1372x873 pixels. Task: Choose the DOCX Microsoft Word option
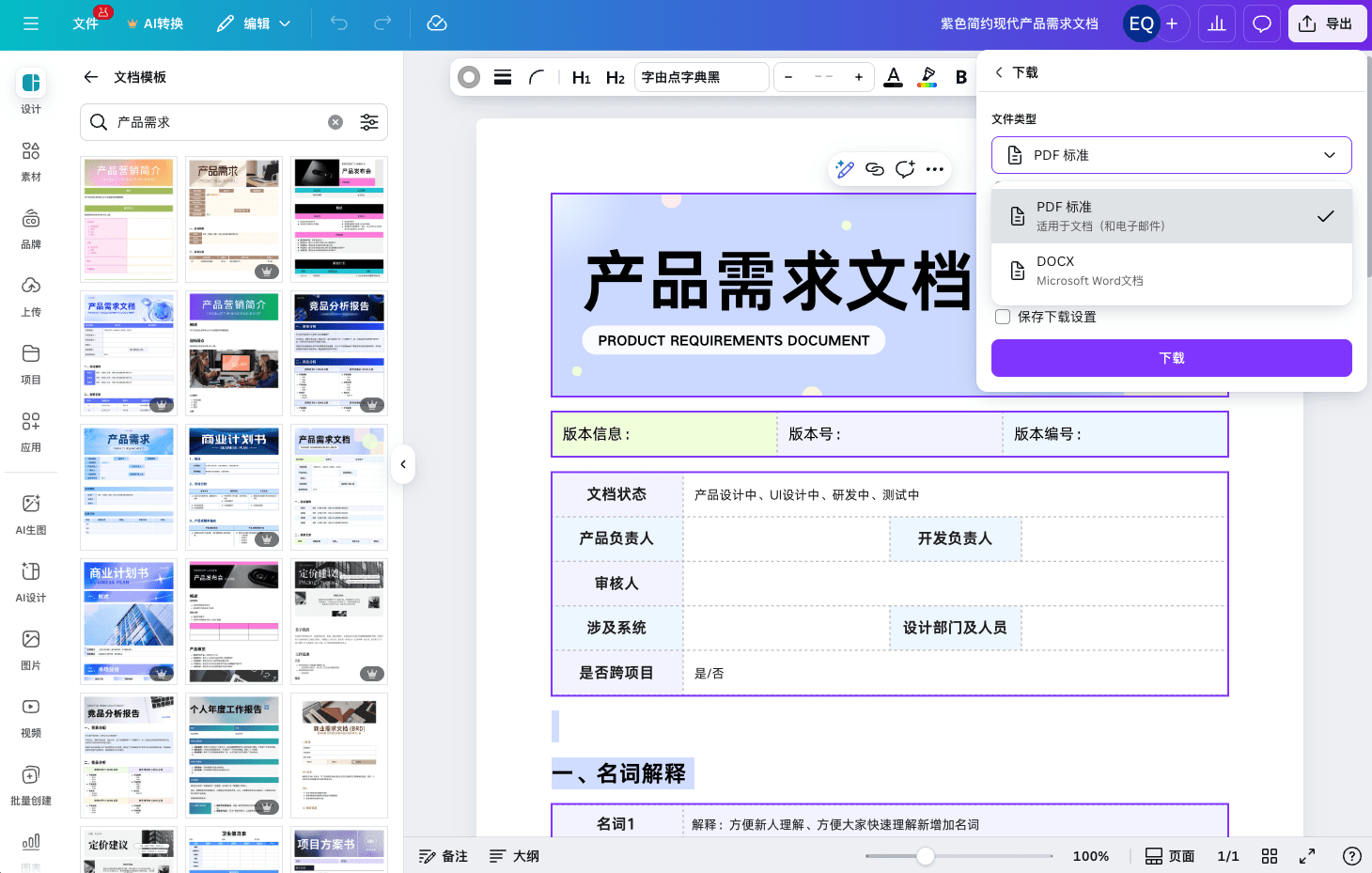coord(1172,271)
